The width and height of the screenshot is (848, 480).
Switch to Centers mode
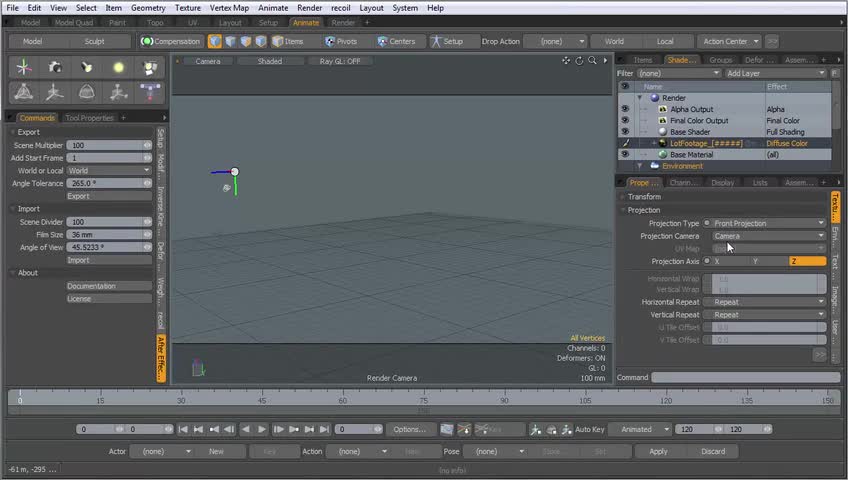pyautogui.click(x=396, y=41)
